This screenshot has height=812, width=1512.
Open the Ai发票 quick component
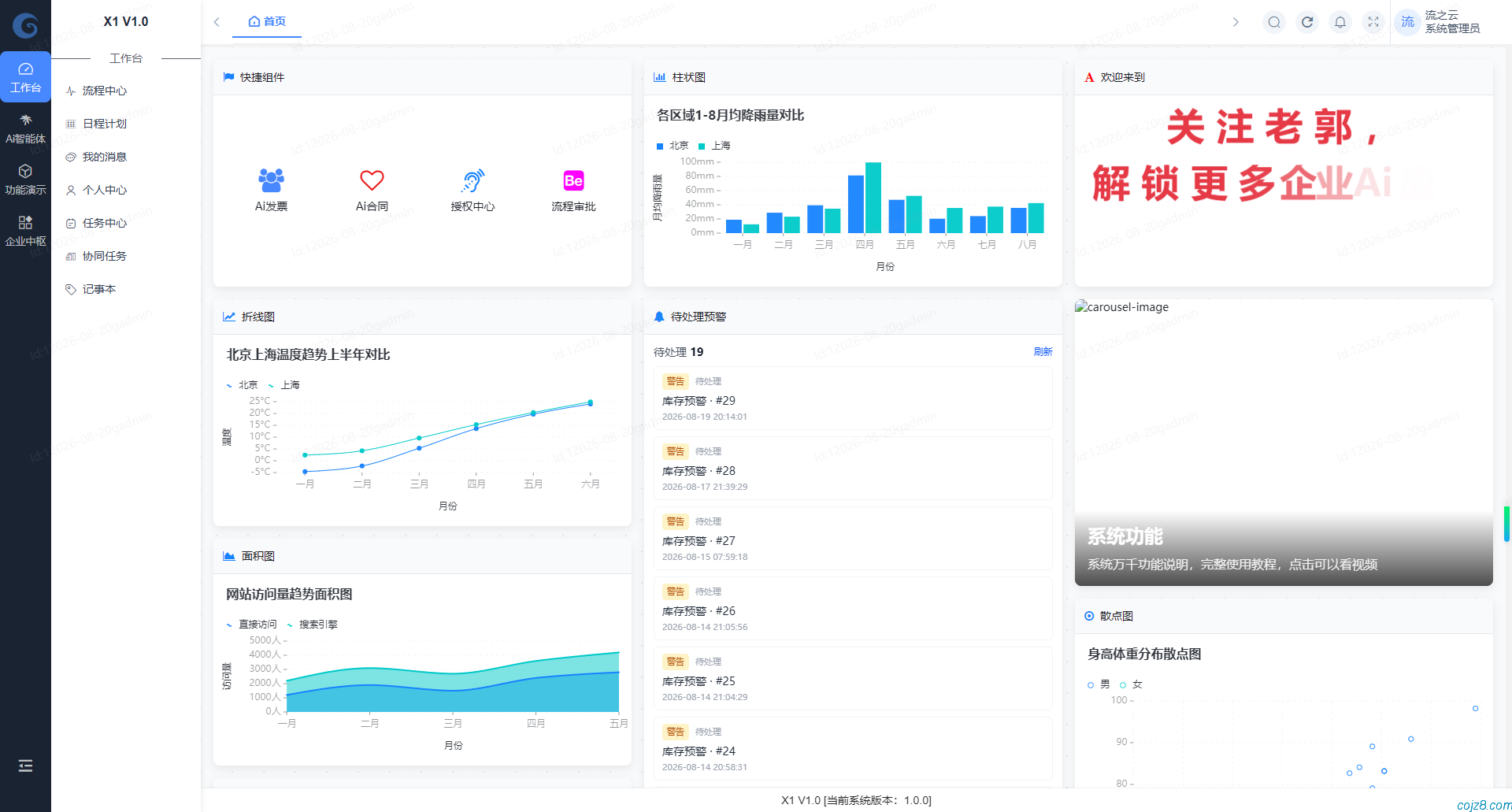click(271, 191)
